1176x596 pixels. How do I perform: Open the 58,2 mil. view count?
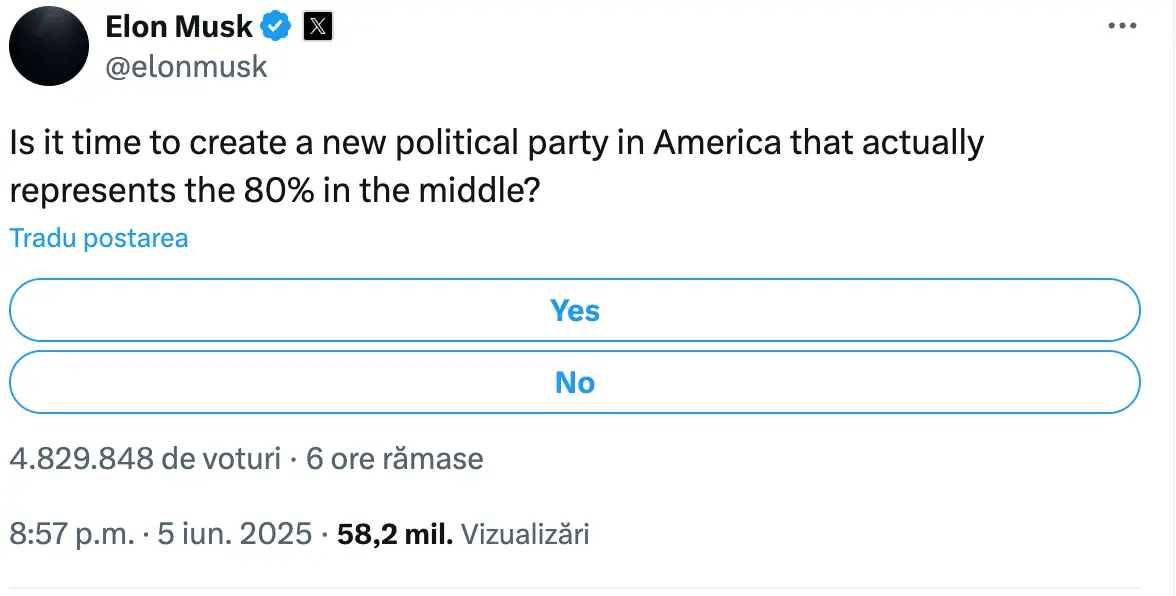click(395, 534)
